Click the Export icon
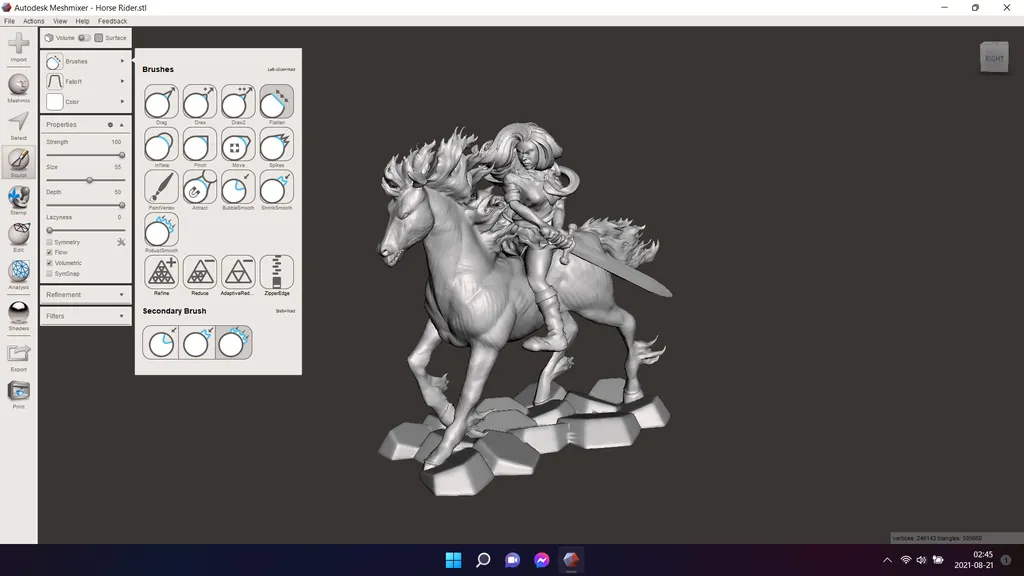This screenshot has height=576, width=1024. coord(18,355)
